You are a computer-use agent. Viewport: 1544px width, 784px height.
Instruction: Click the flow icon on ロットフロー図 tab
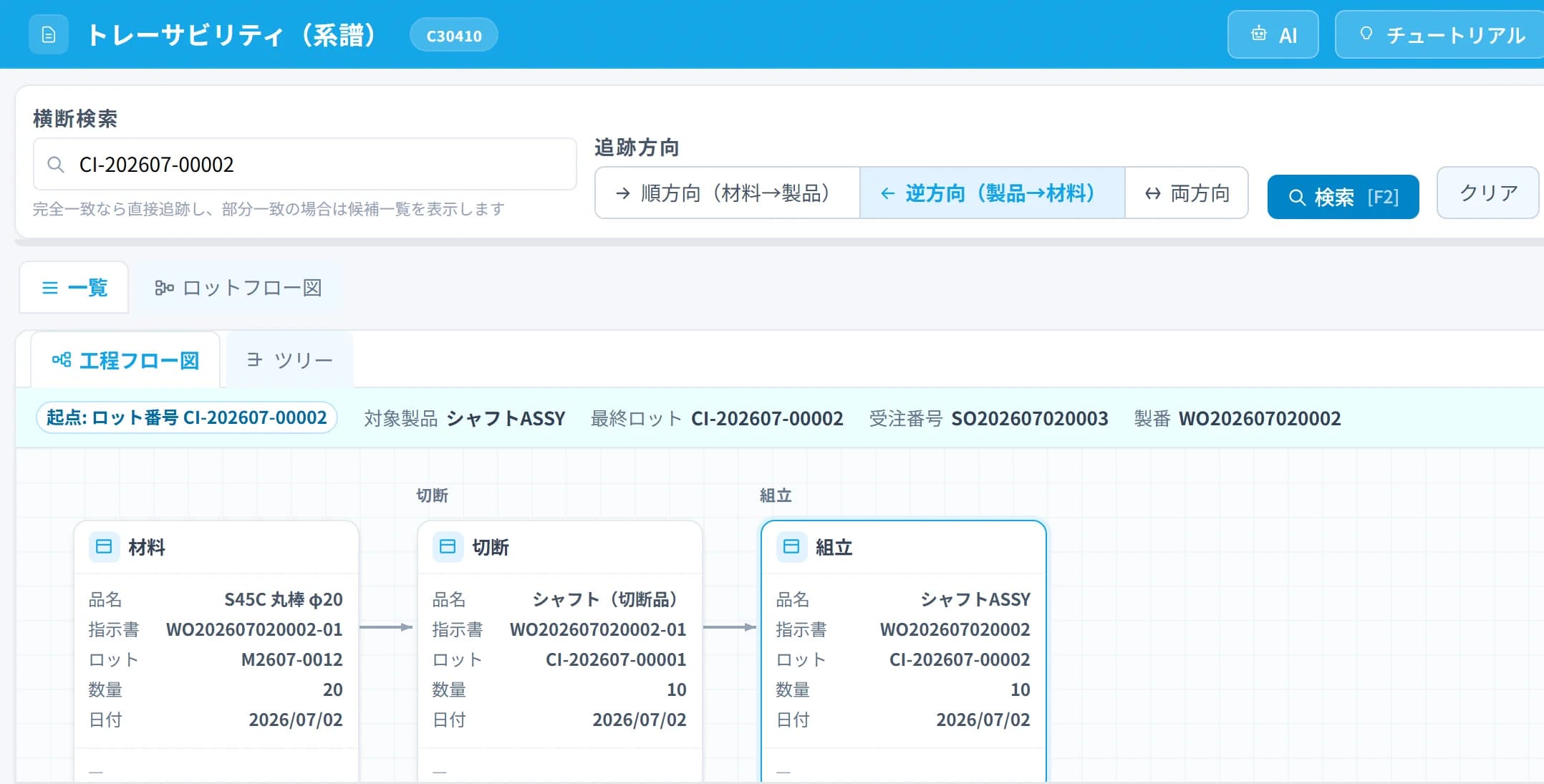click(x=164, y=288)
